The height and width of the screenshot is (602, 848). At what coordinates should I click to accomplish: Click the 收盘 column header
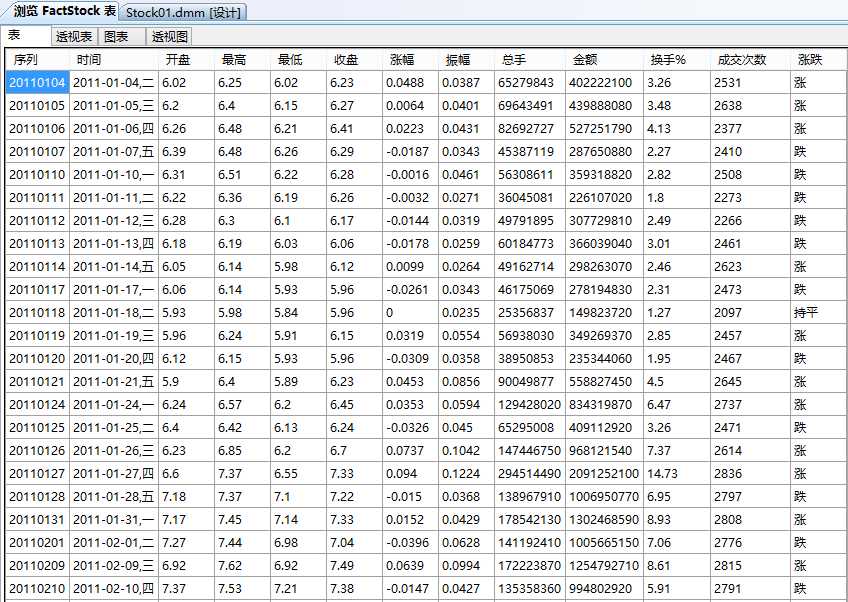click(x=355, y=59)
